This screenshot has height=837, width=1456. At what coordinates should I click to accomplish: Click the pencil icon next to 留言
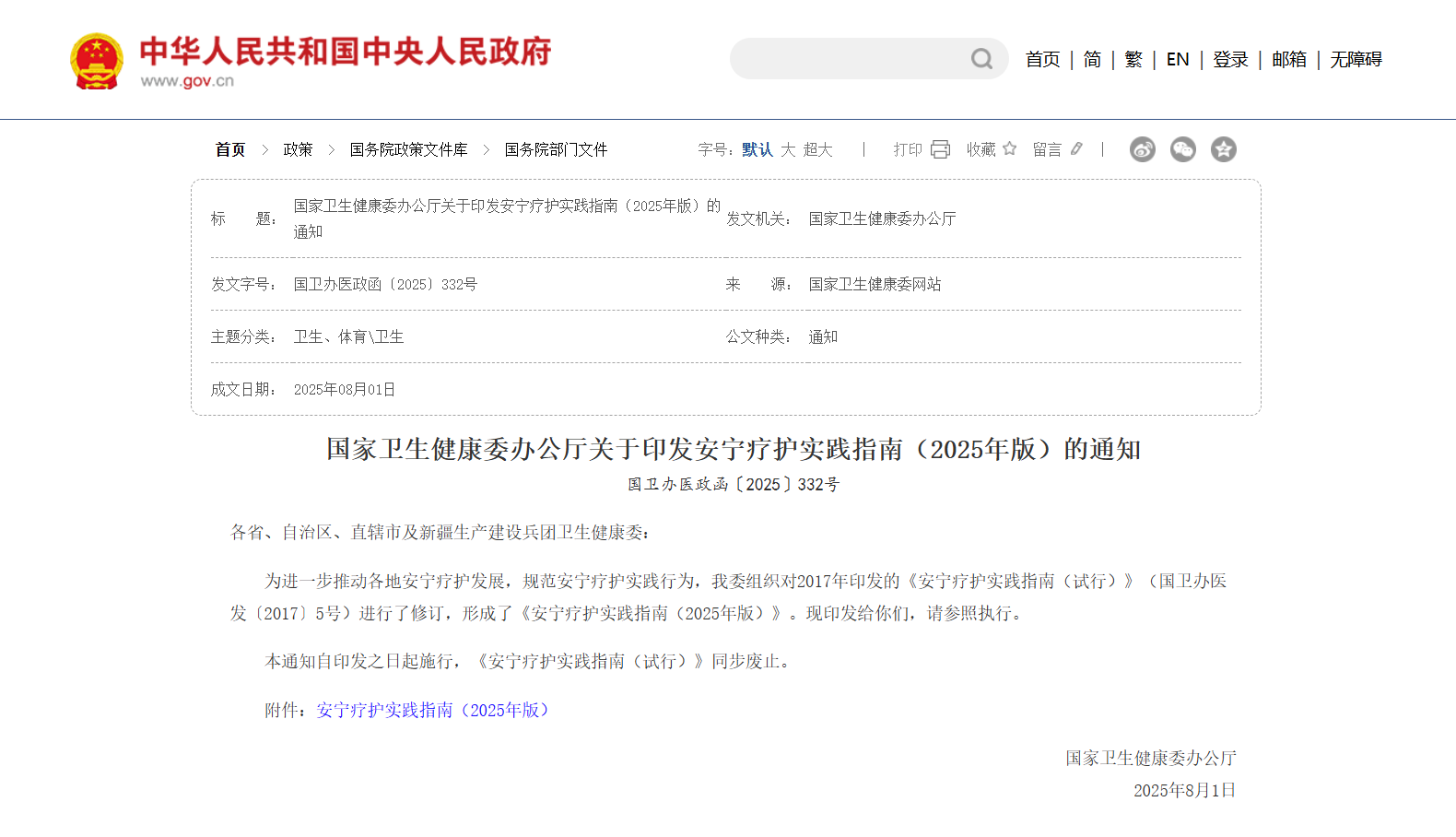1076,148
